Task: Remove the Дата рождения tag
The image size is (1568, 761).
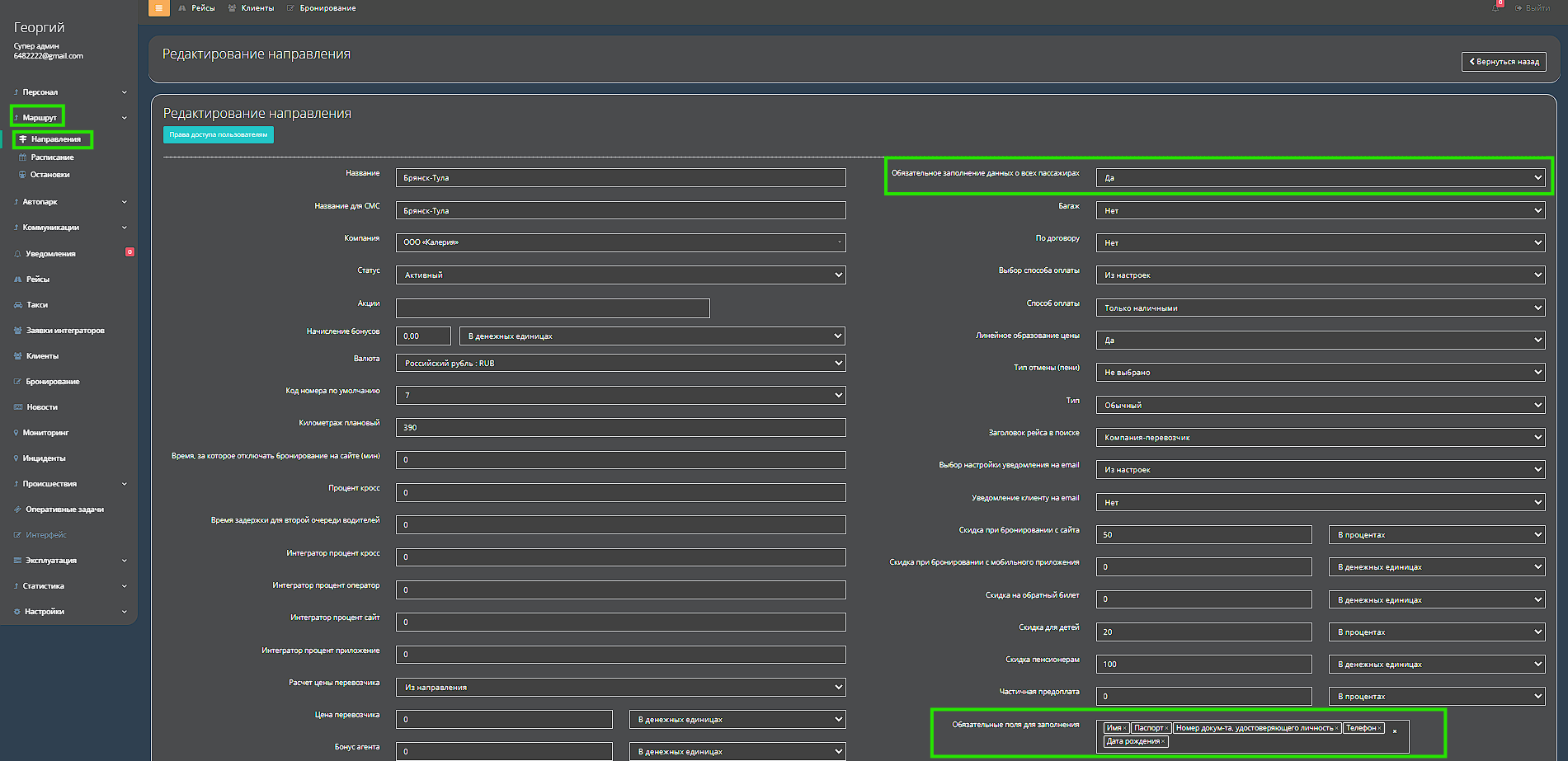Action: (1163, 742)
